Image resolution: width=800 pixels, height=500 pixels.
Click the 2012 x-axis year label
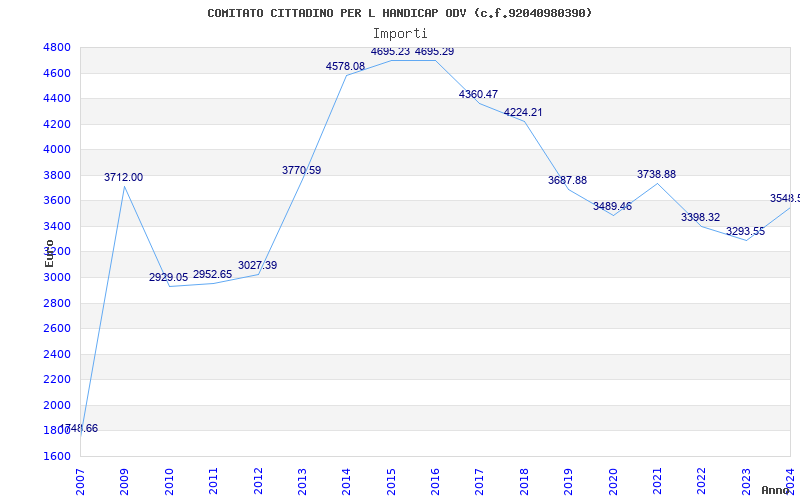click(x=258, y=482)
